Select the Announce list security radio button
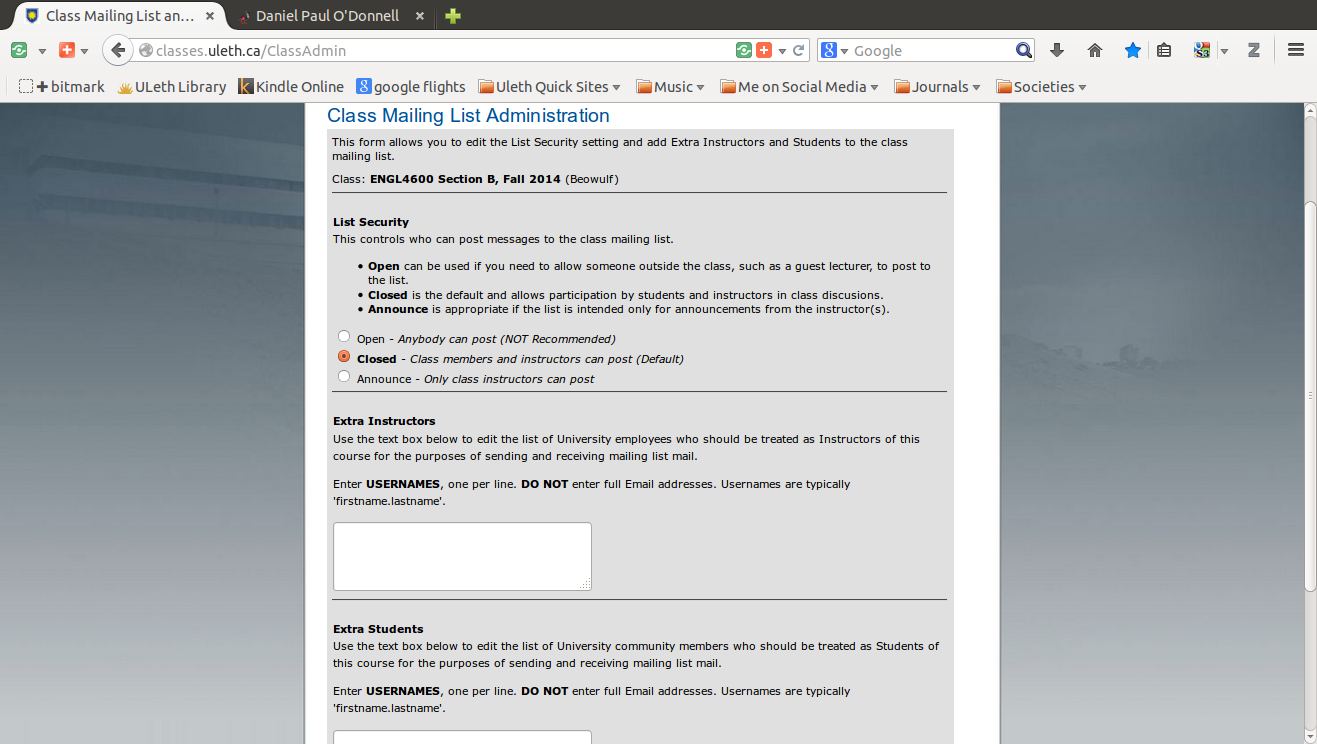The height and width of the screenshot is (744, 1317). click(x=344, y=377)
